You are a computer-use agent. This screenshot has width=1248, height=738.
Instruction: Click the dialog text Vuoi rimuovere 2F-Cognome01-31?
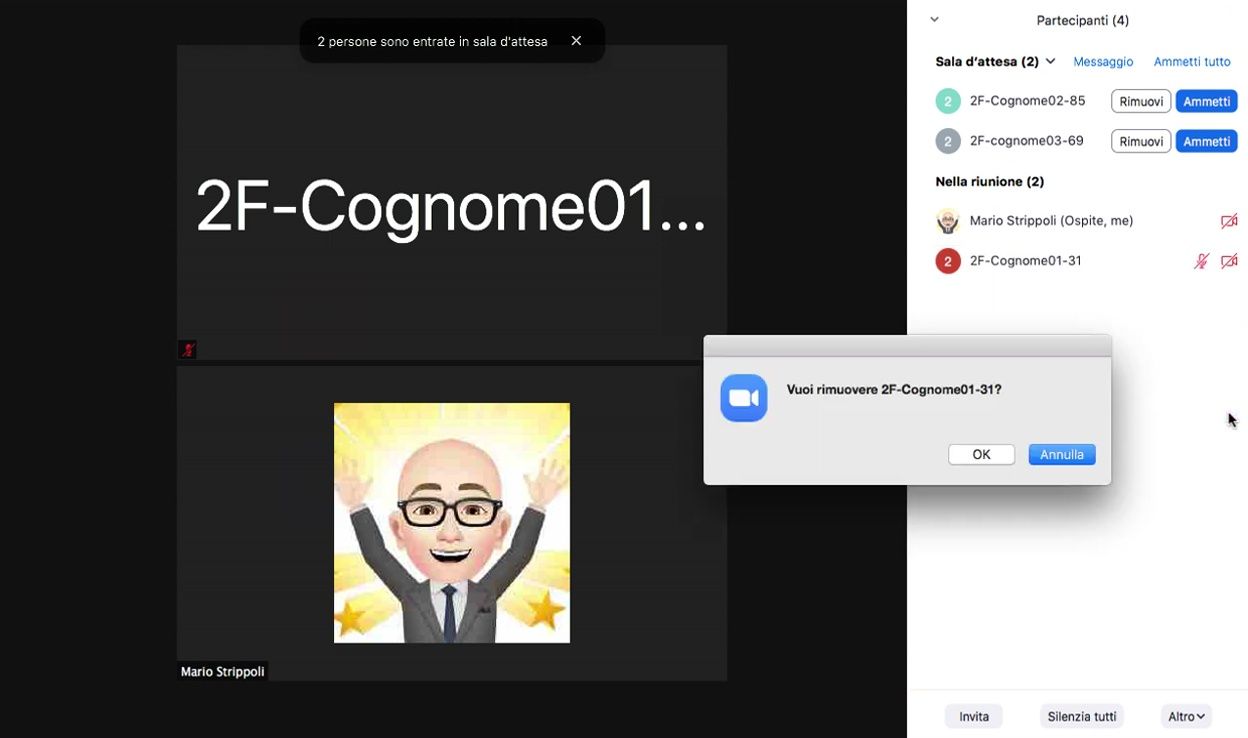tap(894, 389)
